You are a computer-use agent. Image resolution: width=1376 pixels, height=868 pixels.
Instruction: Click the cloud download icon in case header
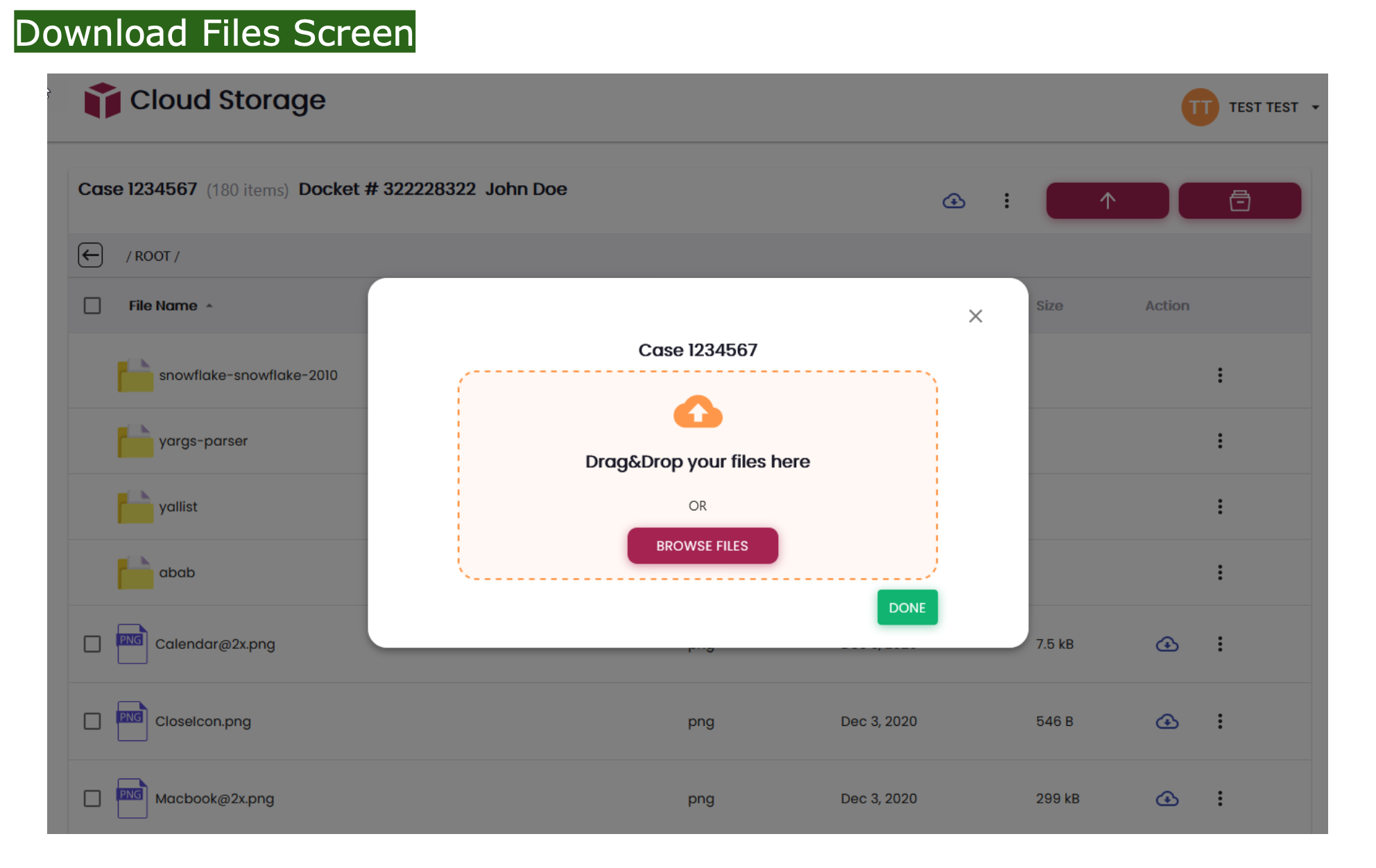click(x=954, y=201)
